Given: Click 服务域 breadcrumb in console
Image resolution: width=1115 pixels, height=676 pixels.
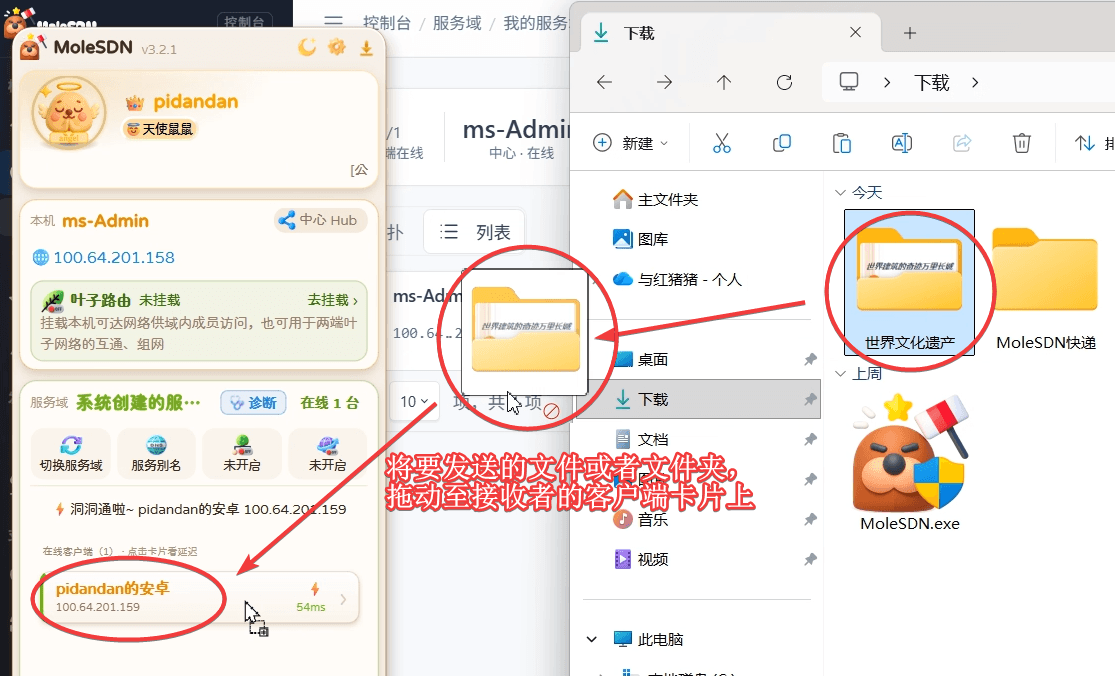Looking at the screenshot, I should click(x=457, y=23).
